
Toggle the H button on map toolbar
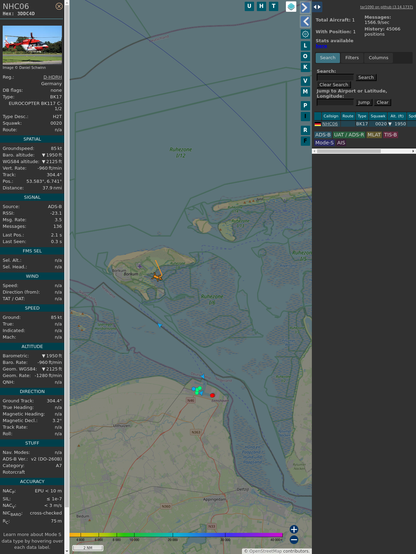261,6
